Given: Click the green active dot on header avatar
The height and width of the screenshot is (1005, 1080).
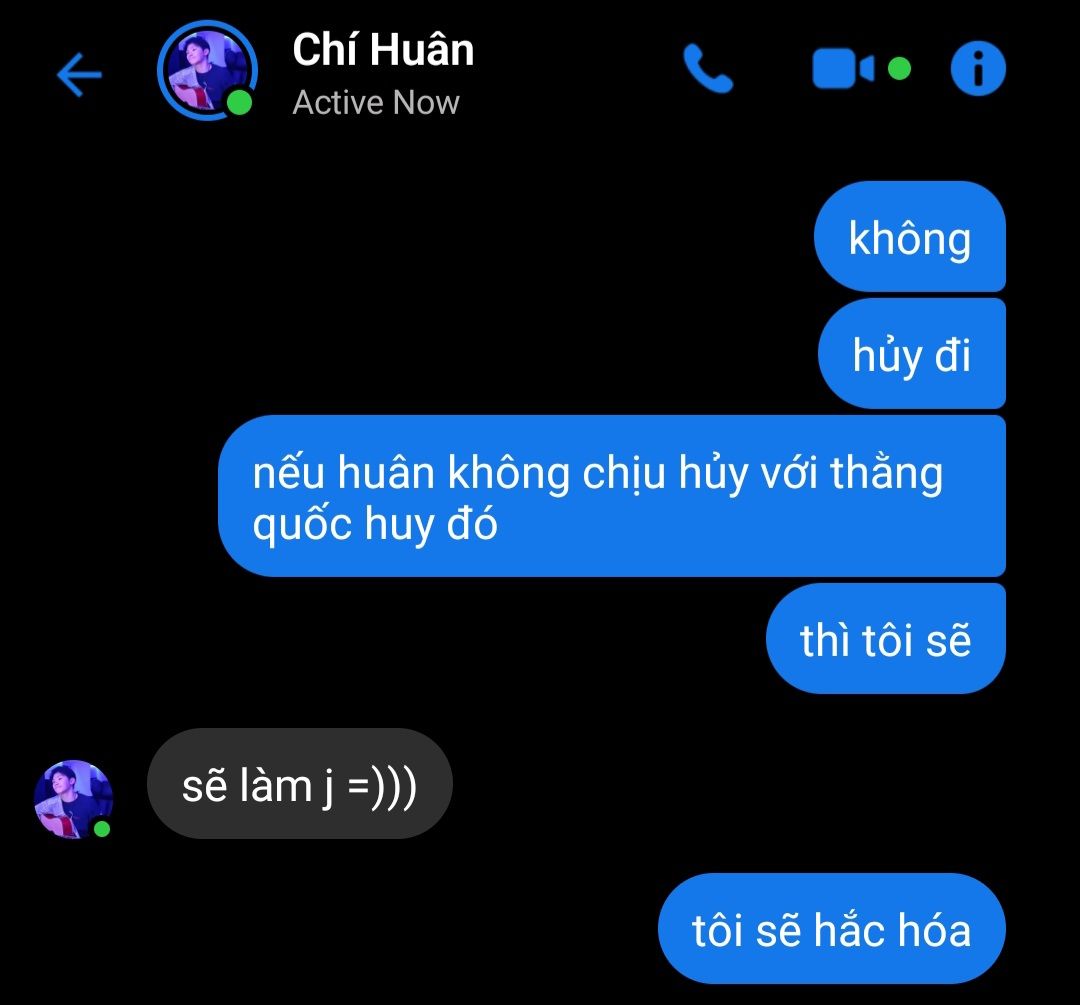Looking at the screenshot, I should [239, 103].
